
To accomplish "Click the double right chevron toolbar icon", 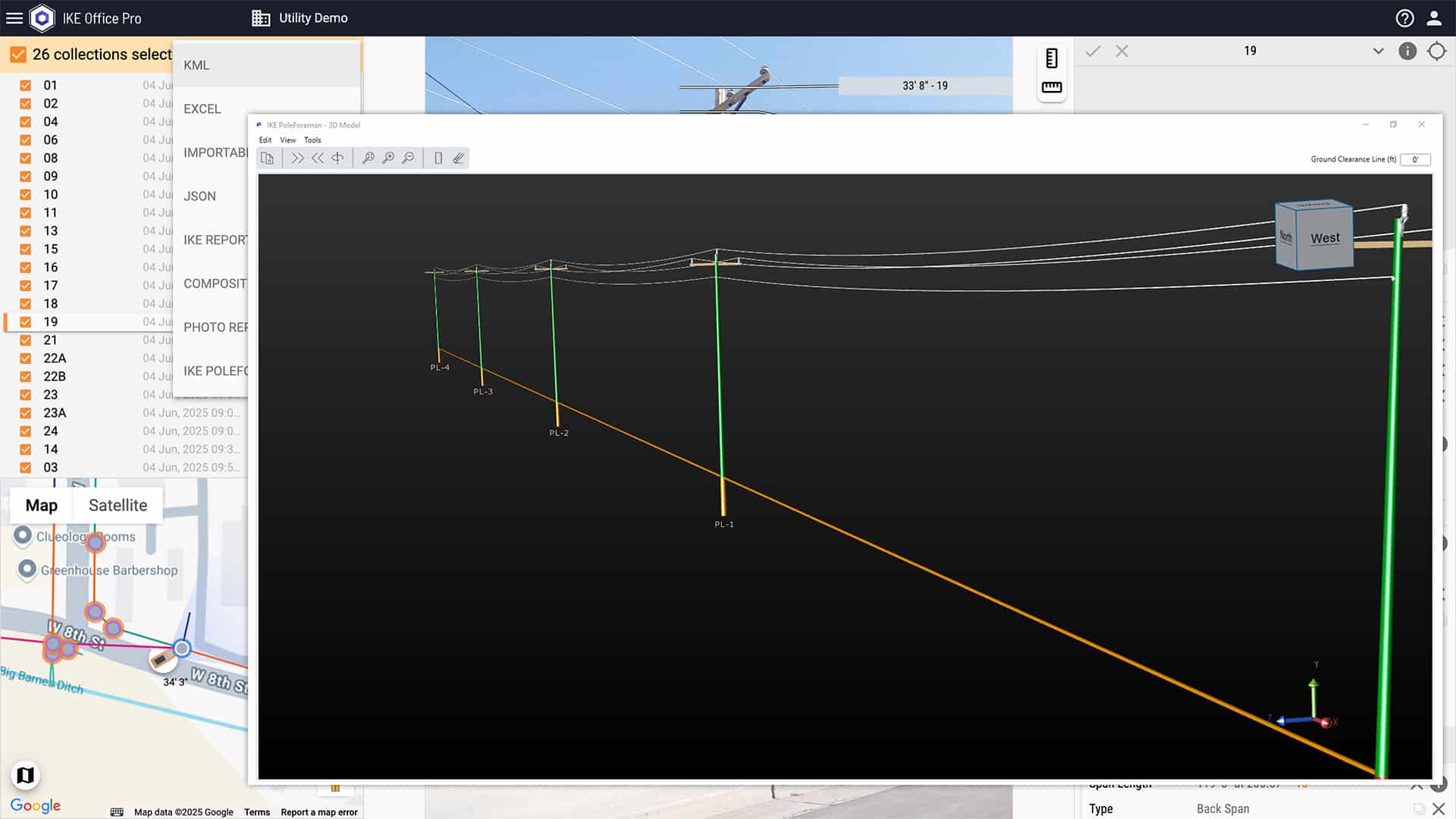I will 297,158.
